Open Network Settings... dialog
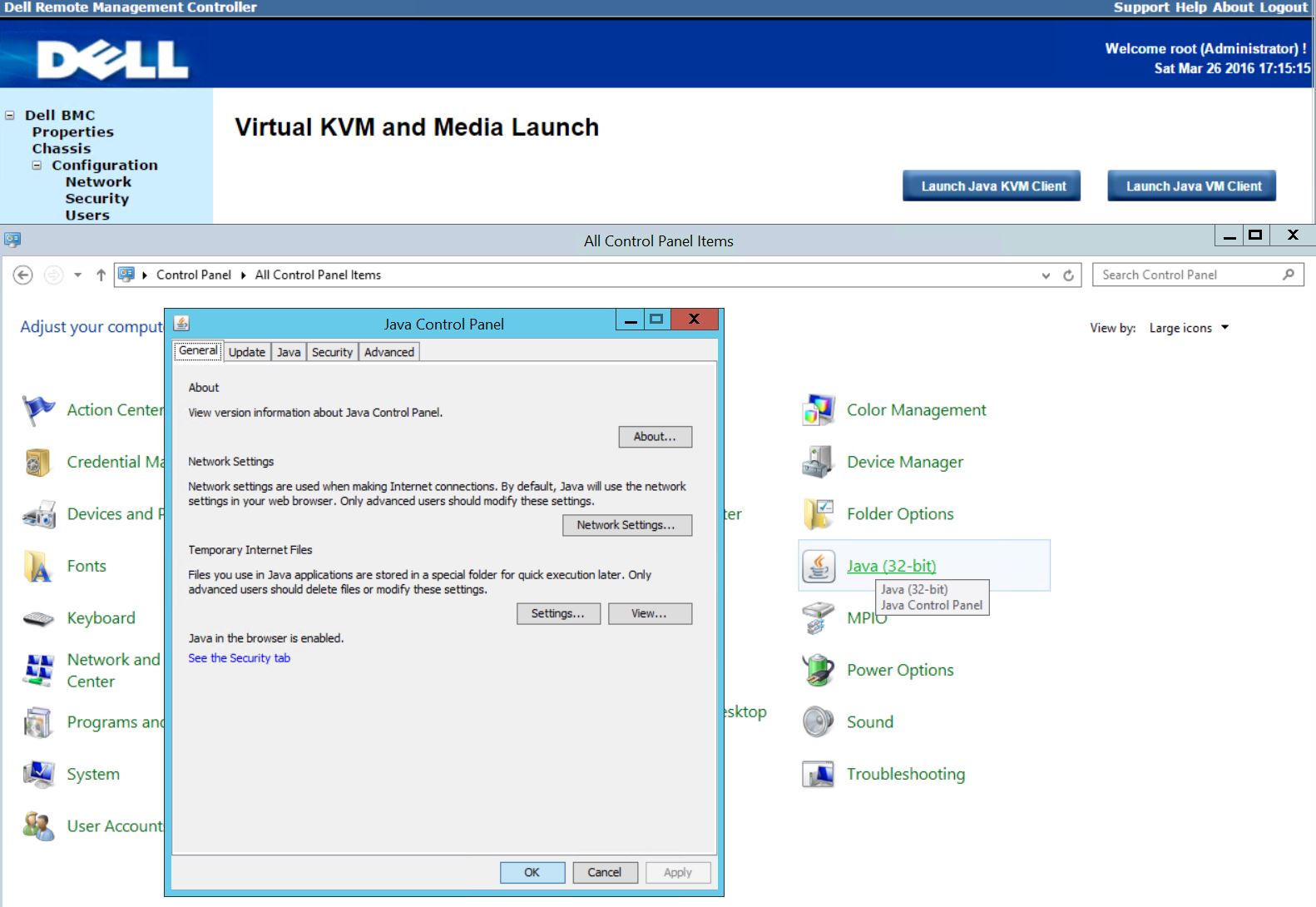 tap(626, 525)
